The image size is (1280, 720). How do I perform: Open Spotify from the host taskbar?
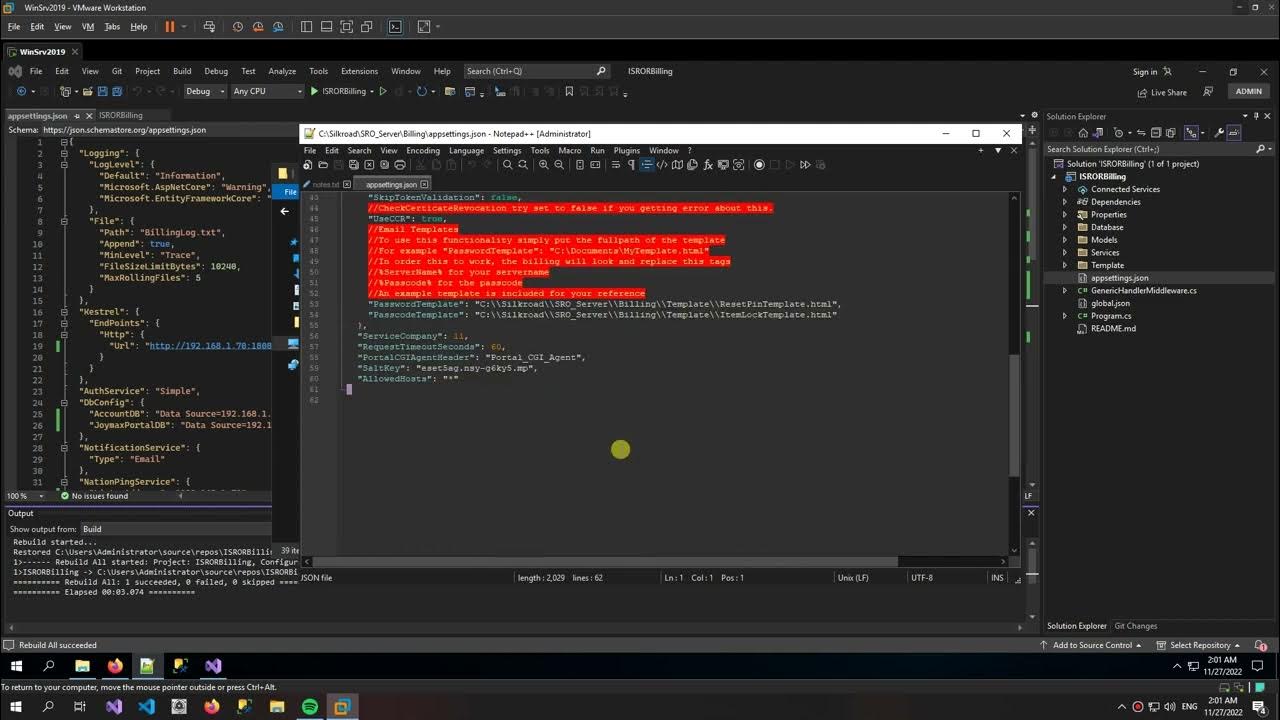click(310, 706)
